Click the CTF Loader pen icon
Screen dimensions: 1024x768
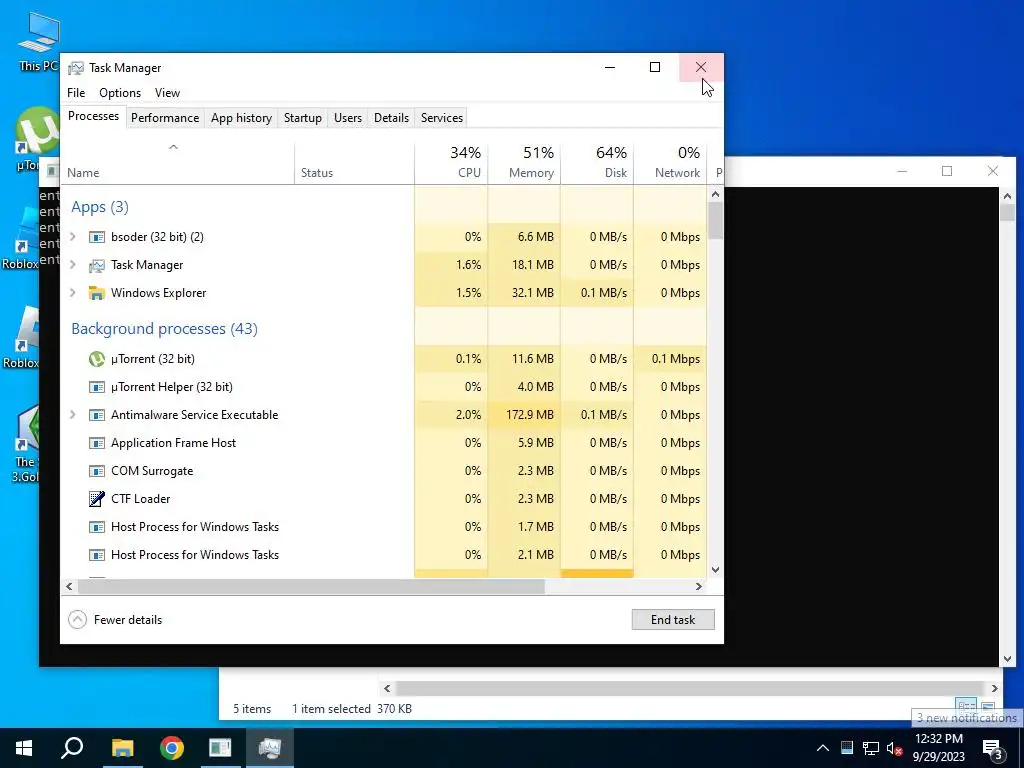click(97, 499)
